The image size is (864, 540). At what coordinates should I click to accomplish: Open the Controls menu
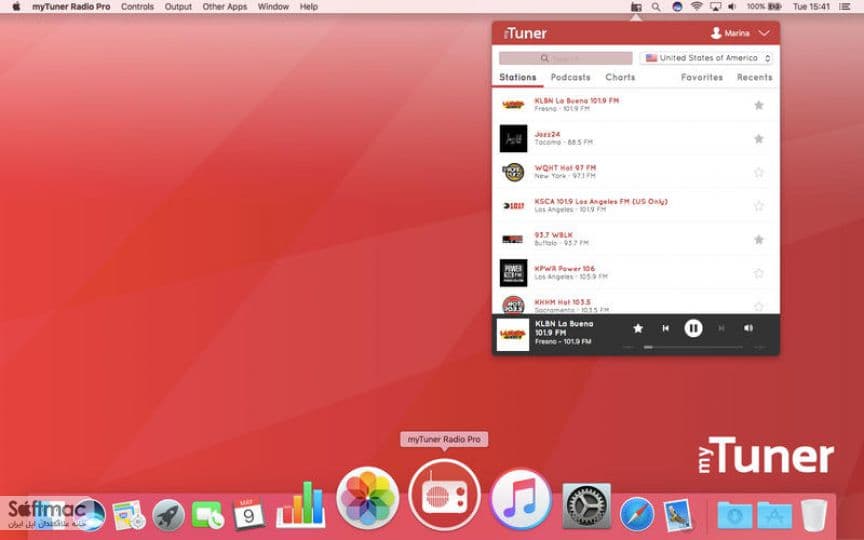click(137, 7)
